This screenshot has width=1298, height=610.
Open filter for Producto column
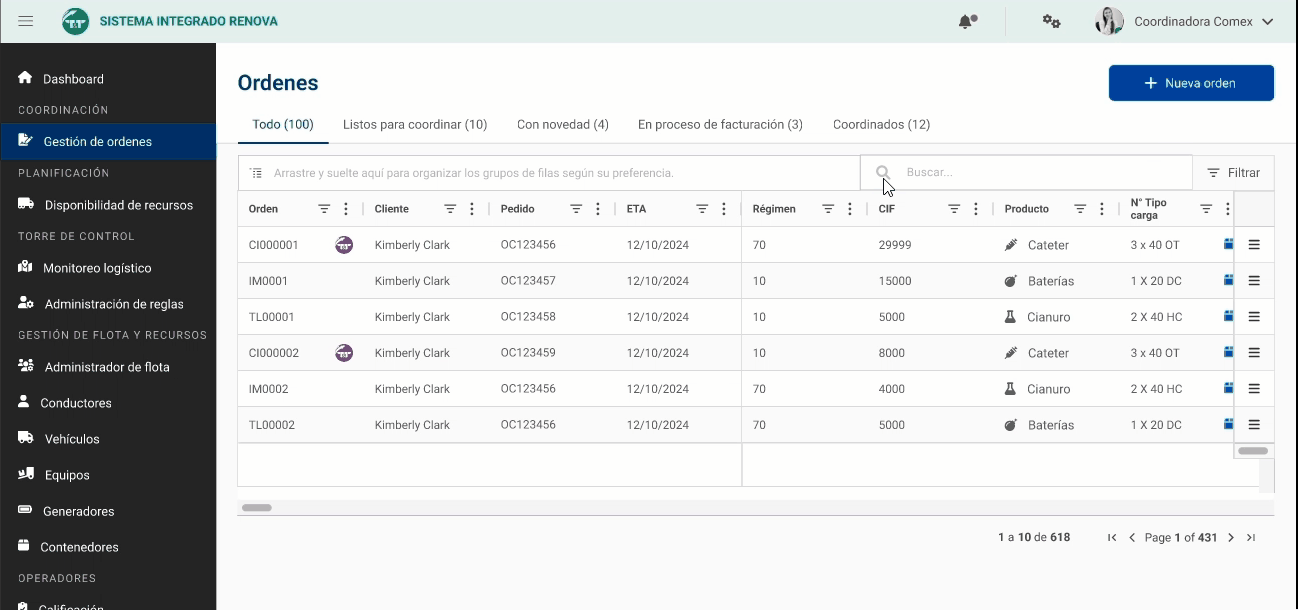click(x=1080, y=209)
